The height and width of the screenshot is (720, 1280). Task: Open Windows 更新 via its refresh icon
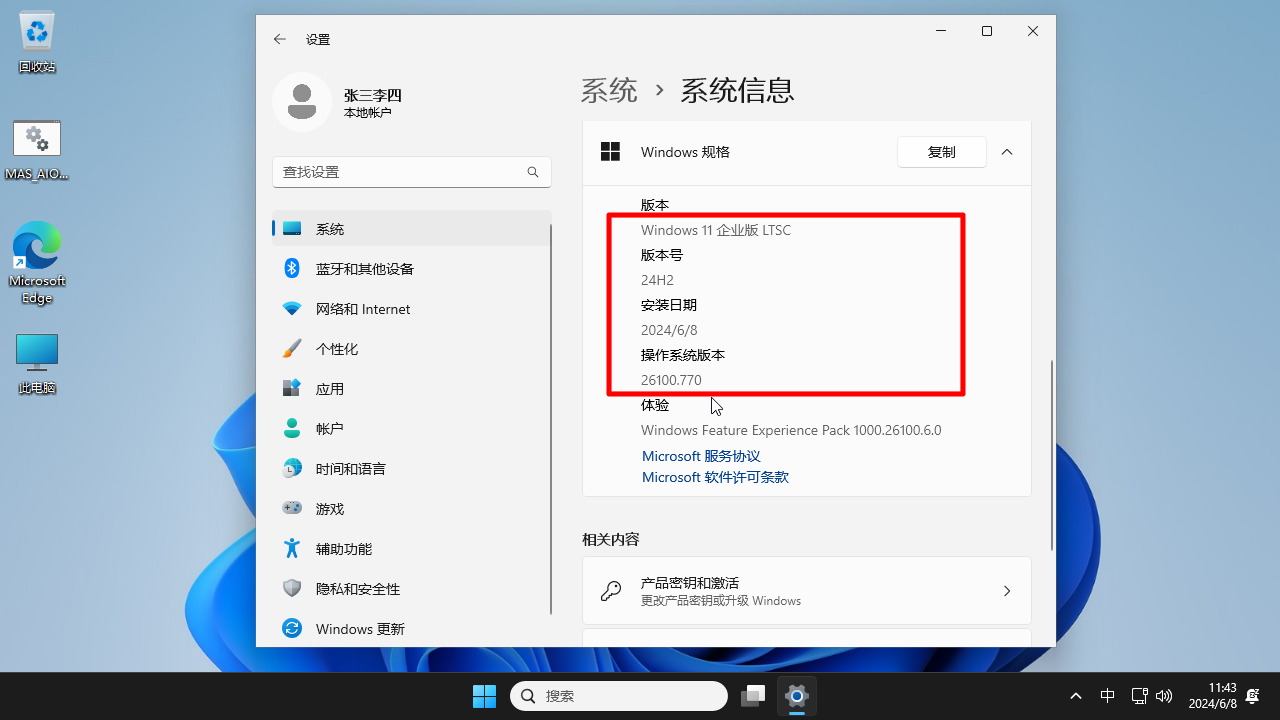point(292,628)
